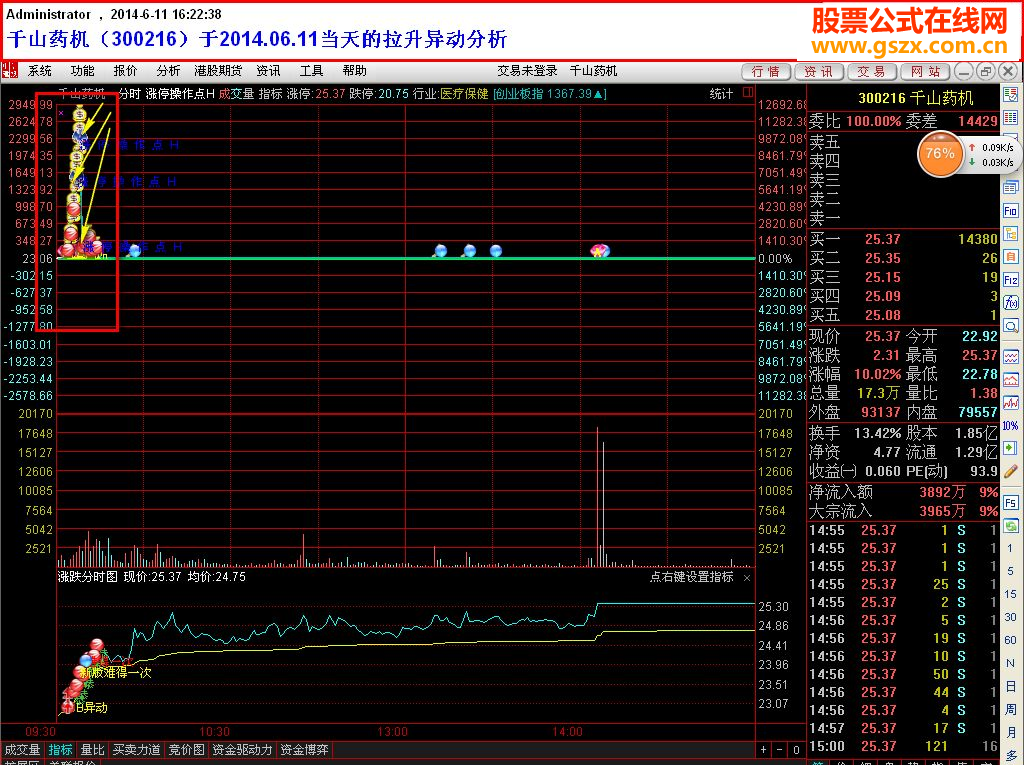Click the 300216 千山药机 stock title
1024x765 pixels.
click(x=916, y=98)
